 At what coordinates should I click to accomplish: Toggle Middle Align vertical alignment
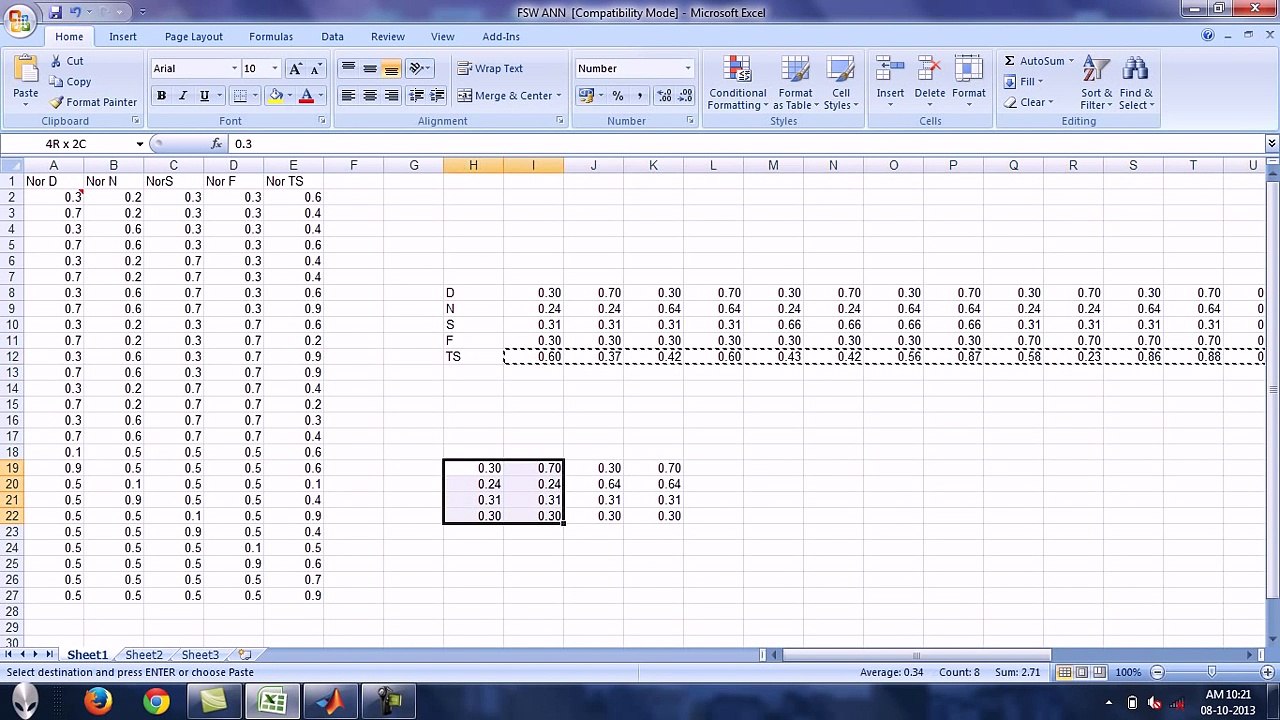click(370, 69)
